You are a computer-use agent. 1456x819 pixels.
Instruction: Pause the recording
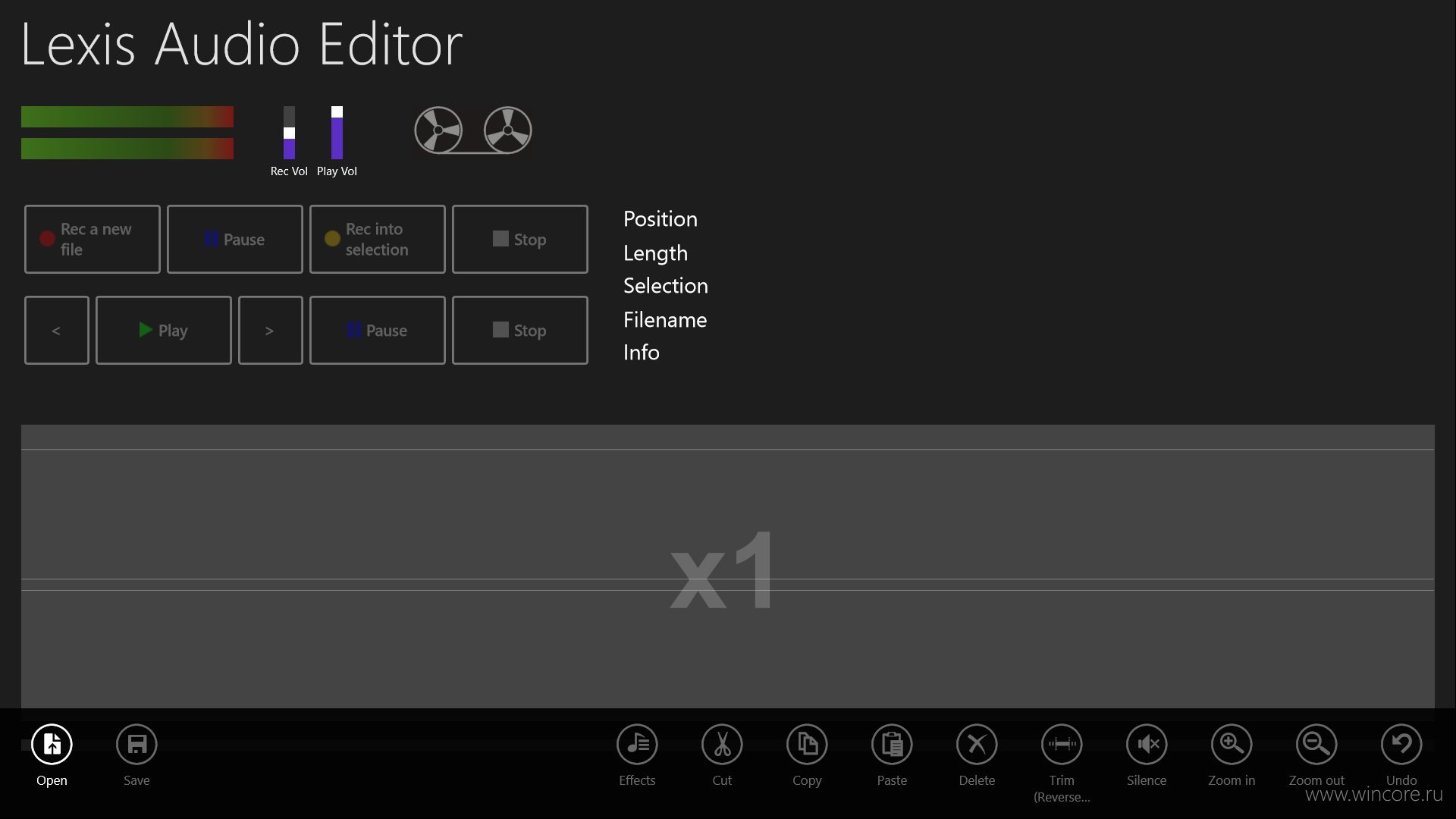tap(235, 239)
